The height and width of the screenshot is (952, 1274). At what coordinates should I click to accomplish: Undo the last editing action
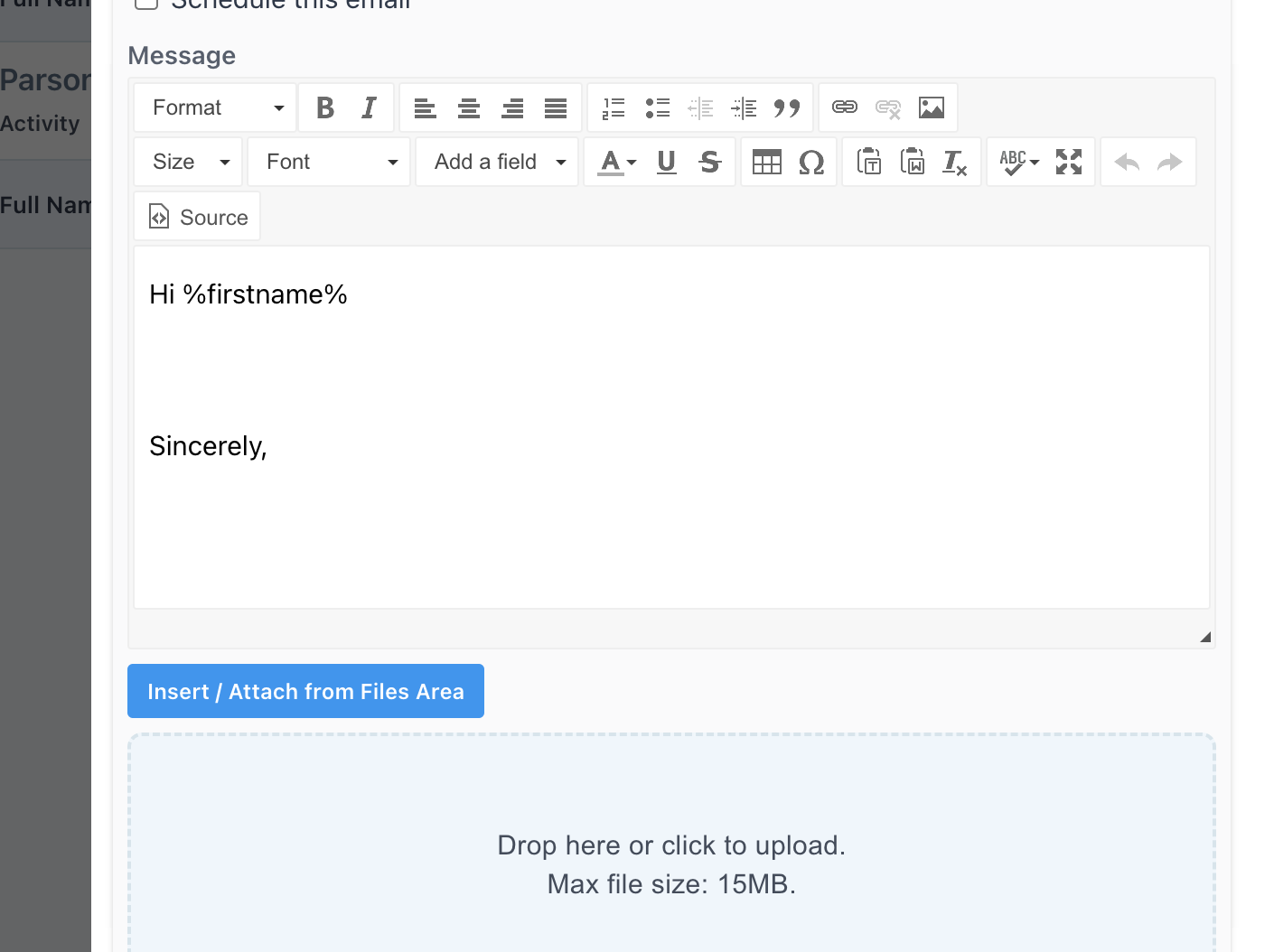pos(1125,162)
